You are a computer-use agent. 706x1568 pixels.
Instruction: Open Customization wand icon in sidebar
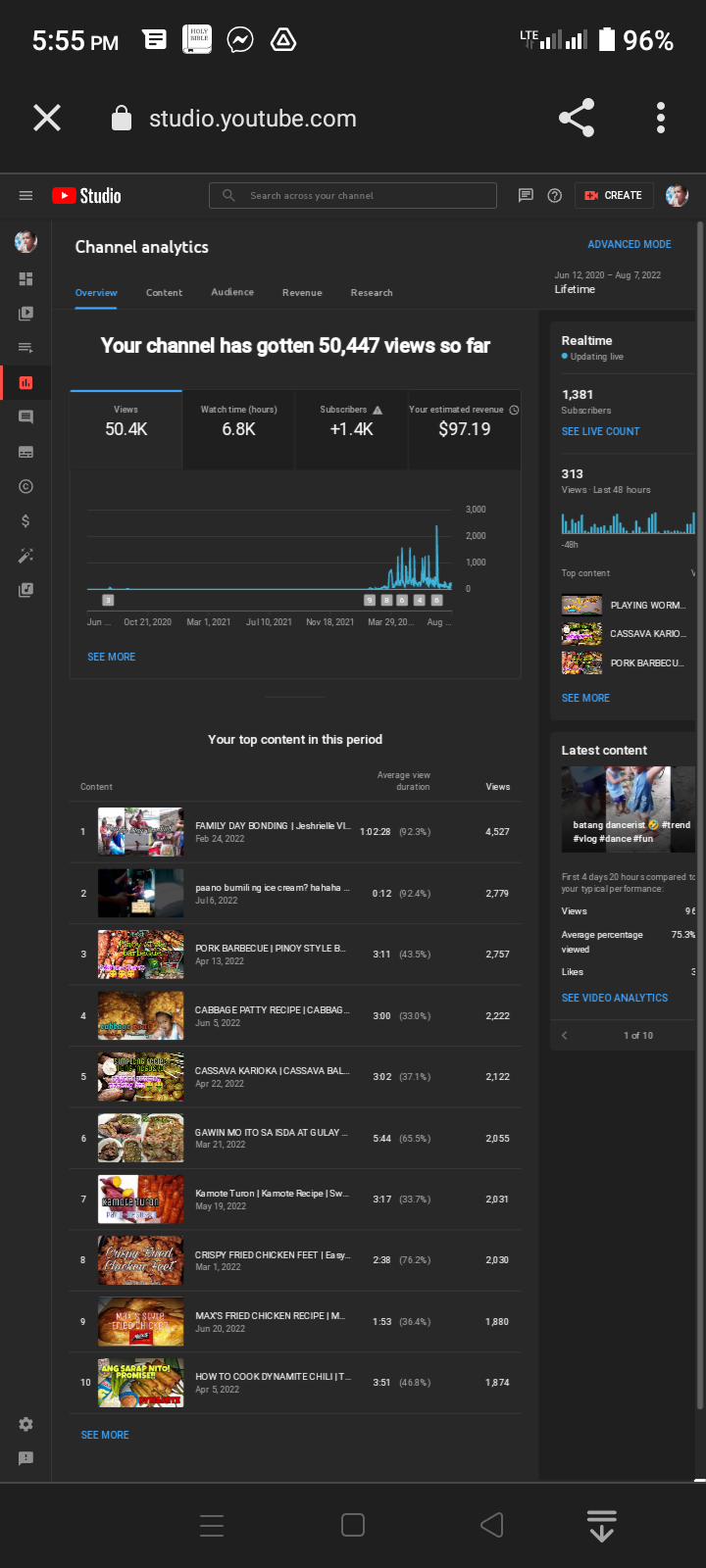pos(25,556)
